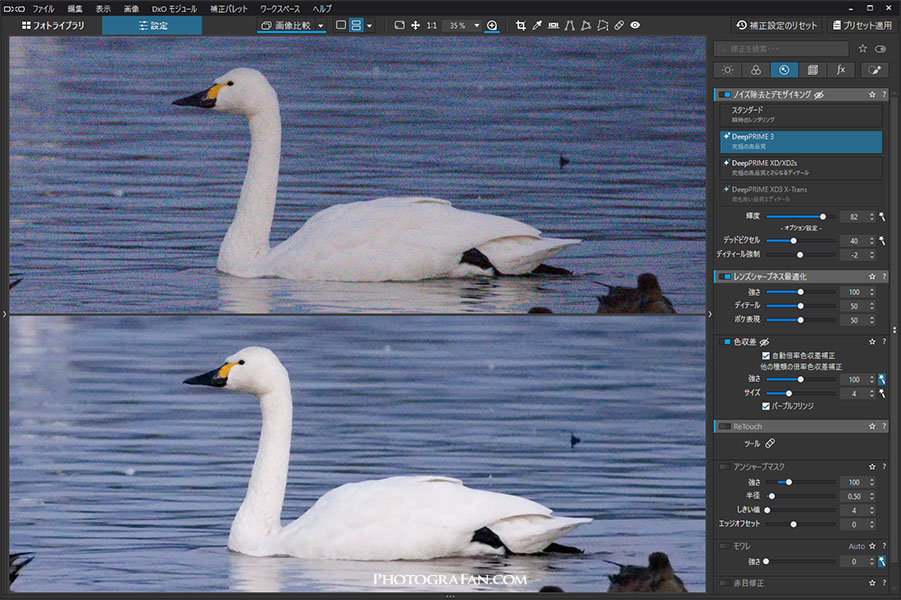Click favorites star next to search field
The height and width of the screenshot is (600, 901).
863,49
